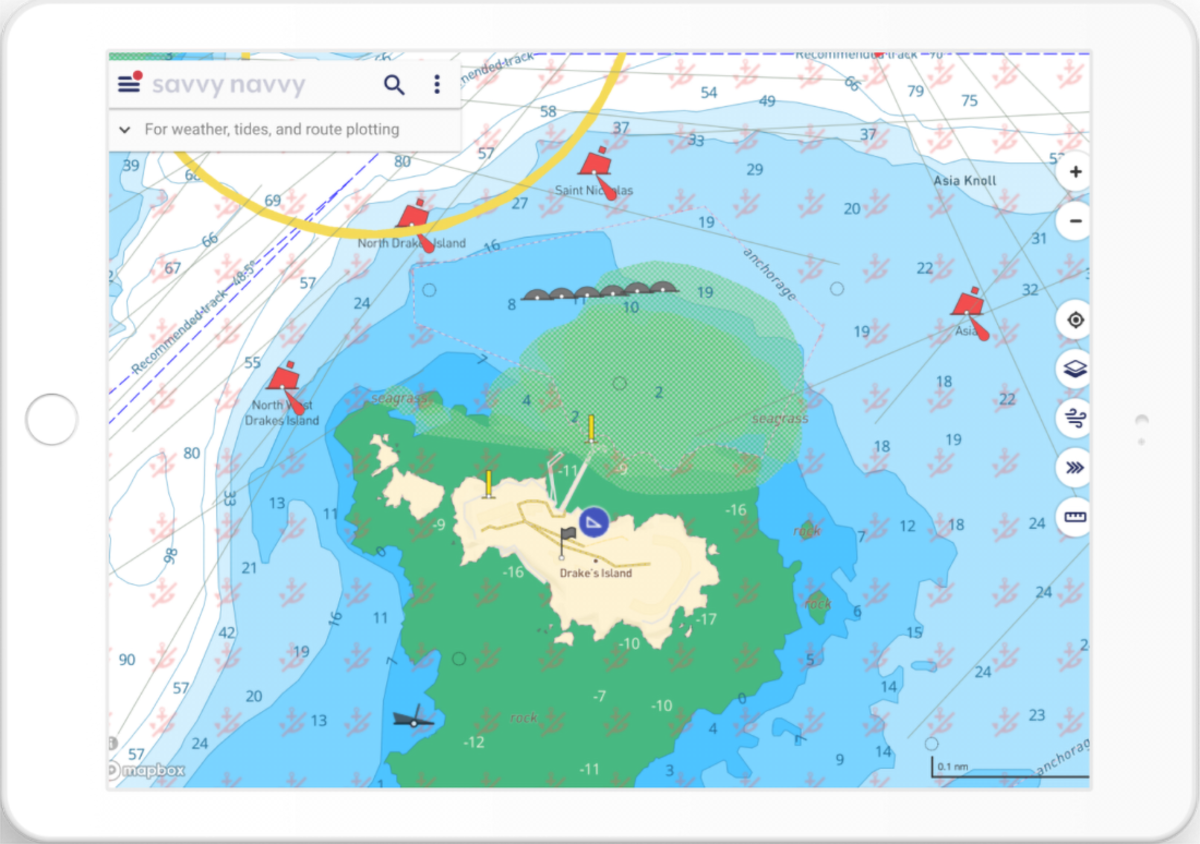Toggle the zoom-in control

click(x=1073, y=171)
